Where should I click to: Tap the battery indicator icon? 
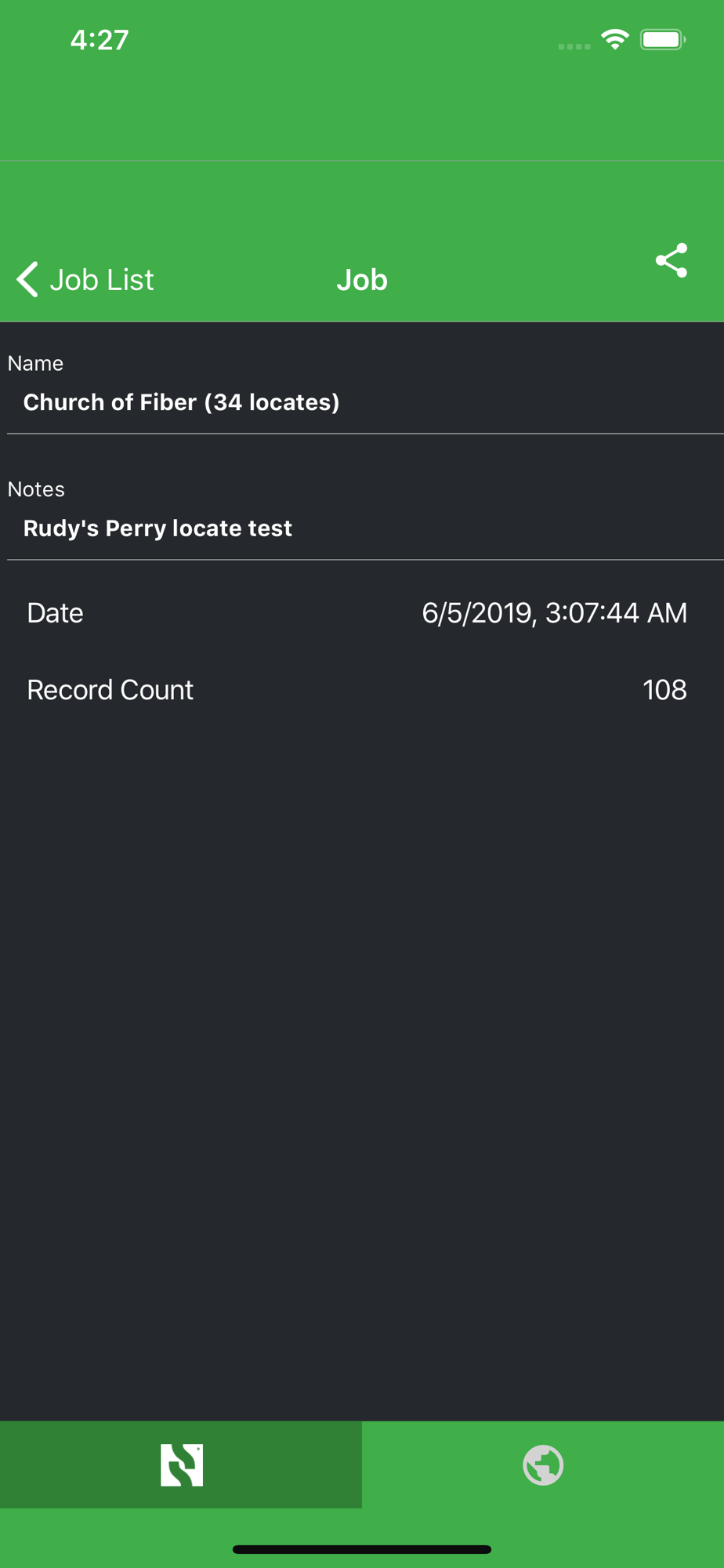pos(663,39)
